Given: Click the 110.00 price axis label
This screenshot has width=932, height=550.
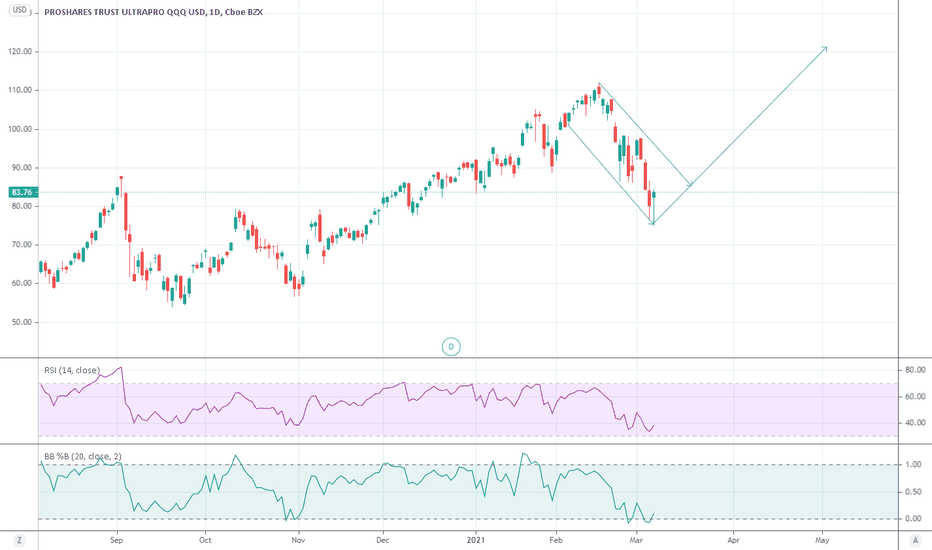Looking at the screenshot, I should pos(20,90).
